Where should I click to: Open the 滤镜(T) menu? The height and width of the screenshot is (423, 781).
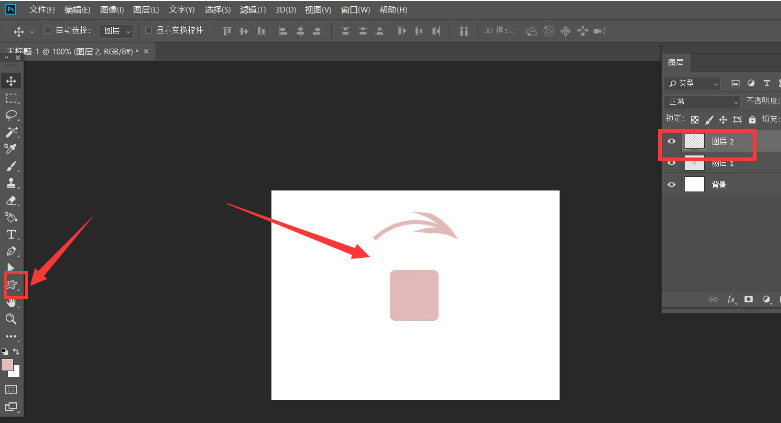point(253,9)
